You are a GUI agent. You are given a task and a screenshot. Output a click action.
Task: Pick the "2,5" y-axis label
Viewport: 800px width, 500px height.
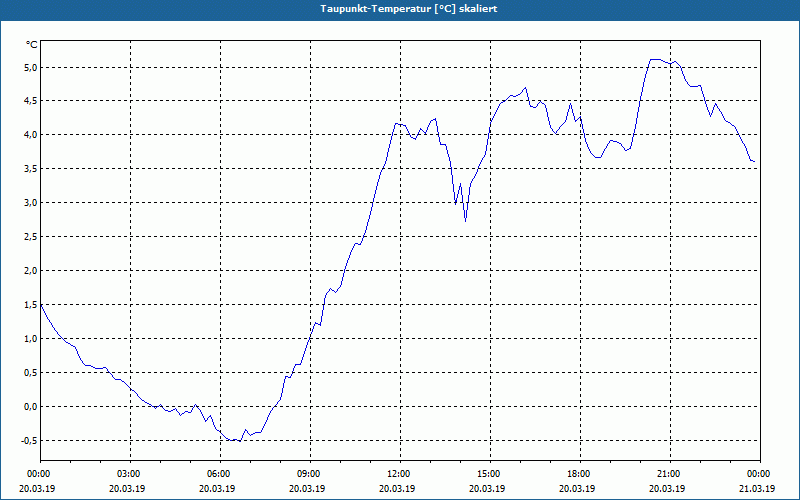pyautogui.click(x=31, y=237)
